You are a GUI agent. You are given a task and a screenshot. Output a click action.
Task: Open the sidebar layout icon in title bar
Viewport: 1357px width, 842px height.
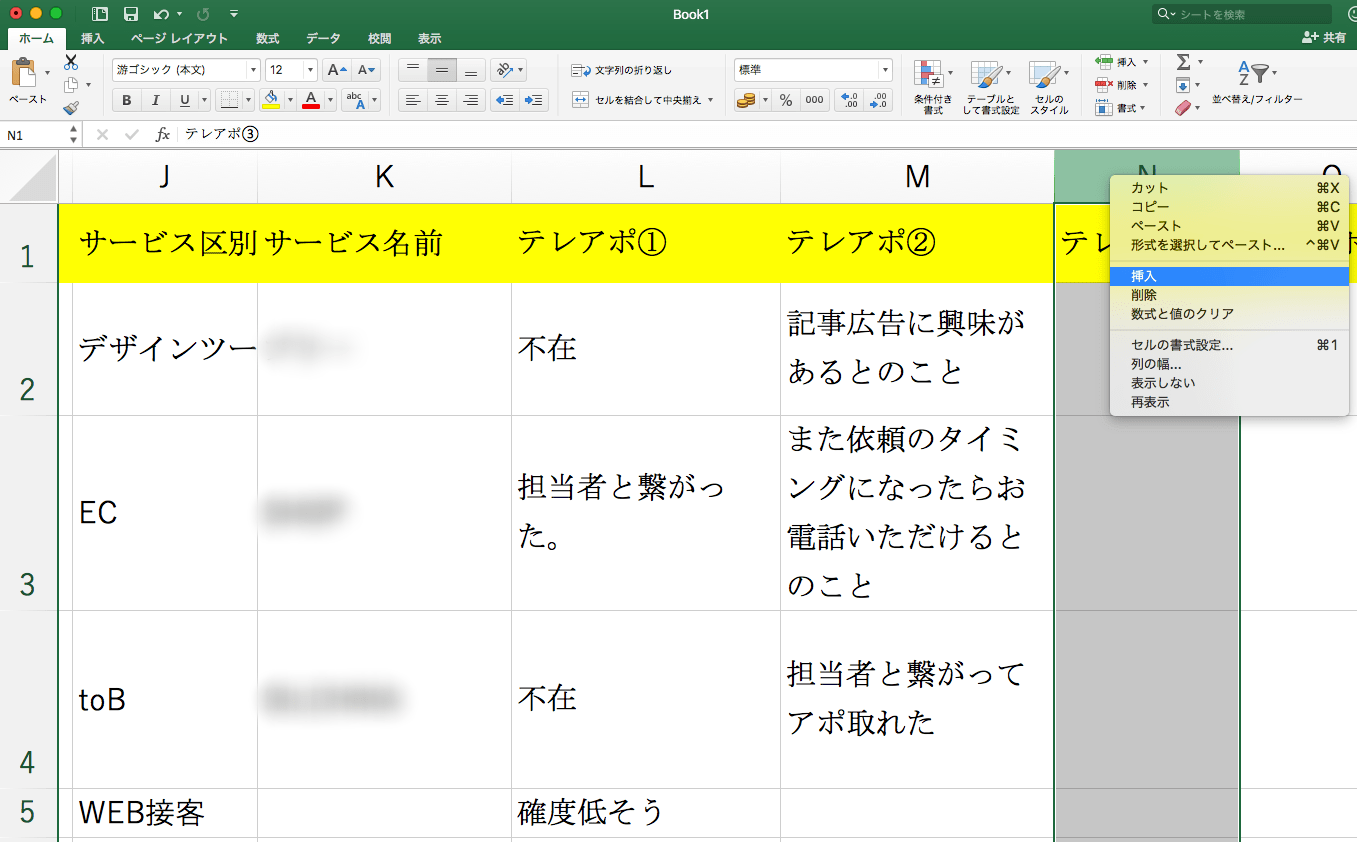click(100, 14)
